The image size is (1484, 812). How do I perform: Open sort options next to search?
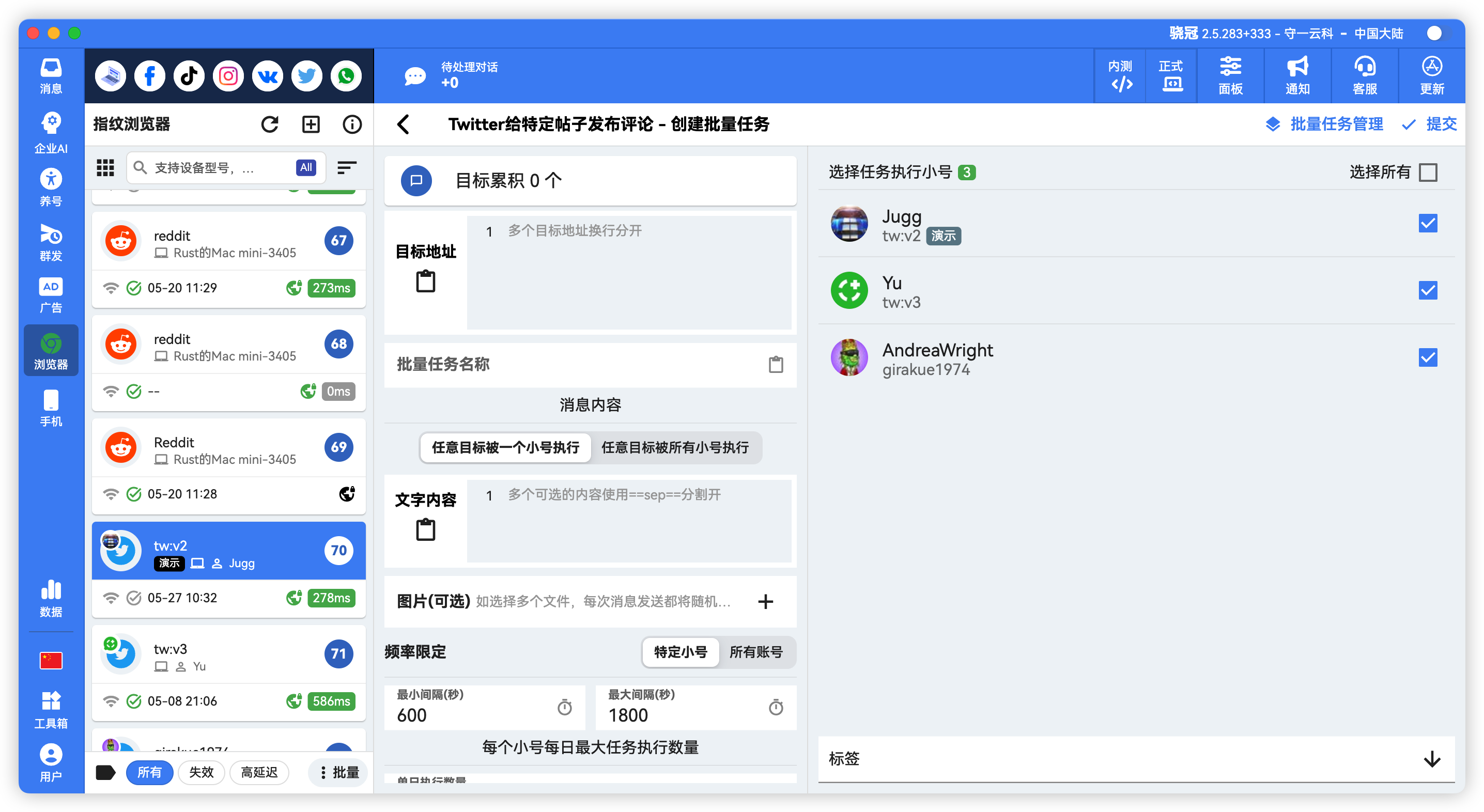point(346,167)
